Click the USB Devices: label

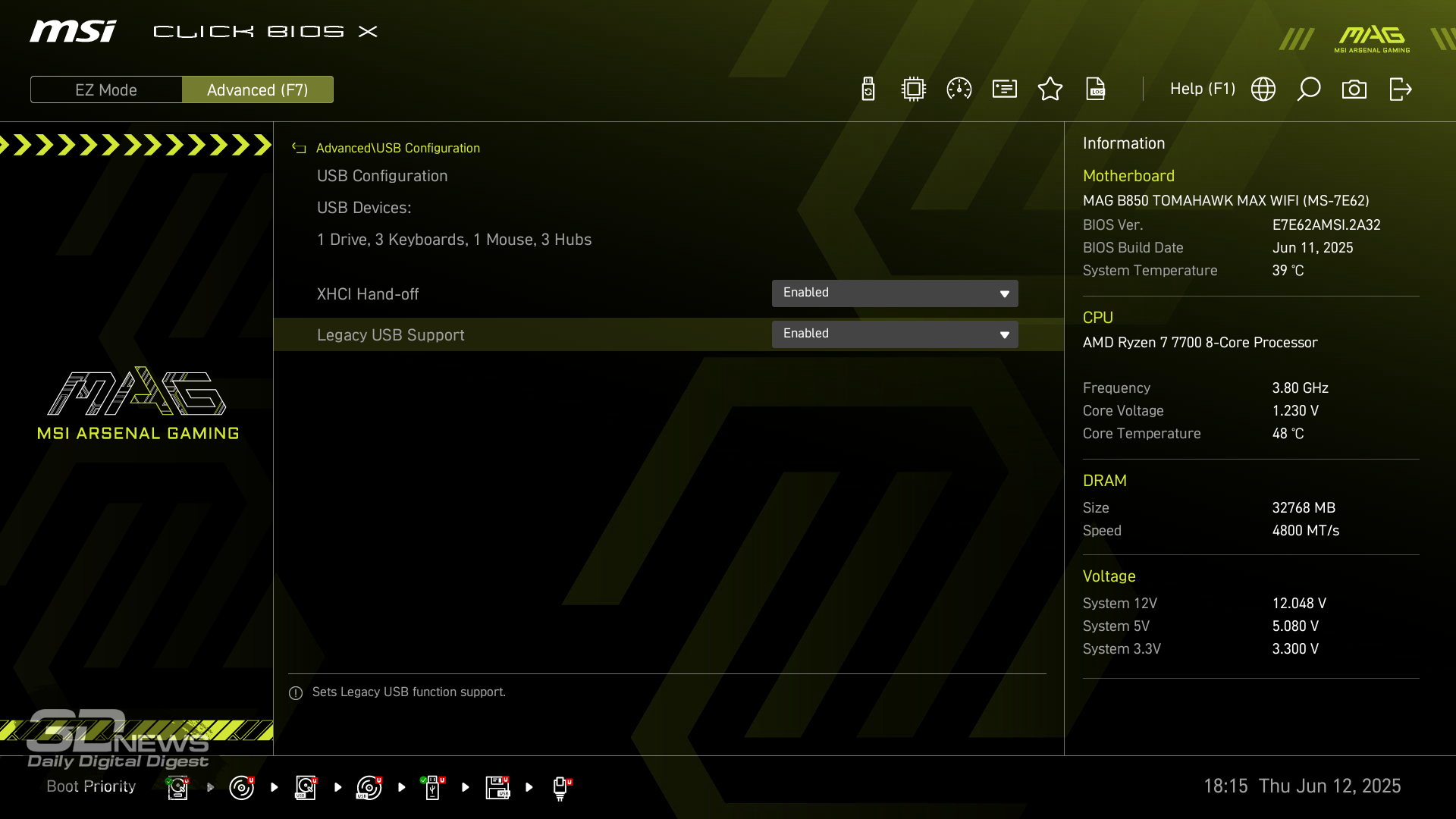(364, 208)
